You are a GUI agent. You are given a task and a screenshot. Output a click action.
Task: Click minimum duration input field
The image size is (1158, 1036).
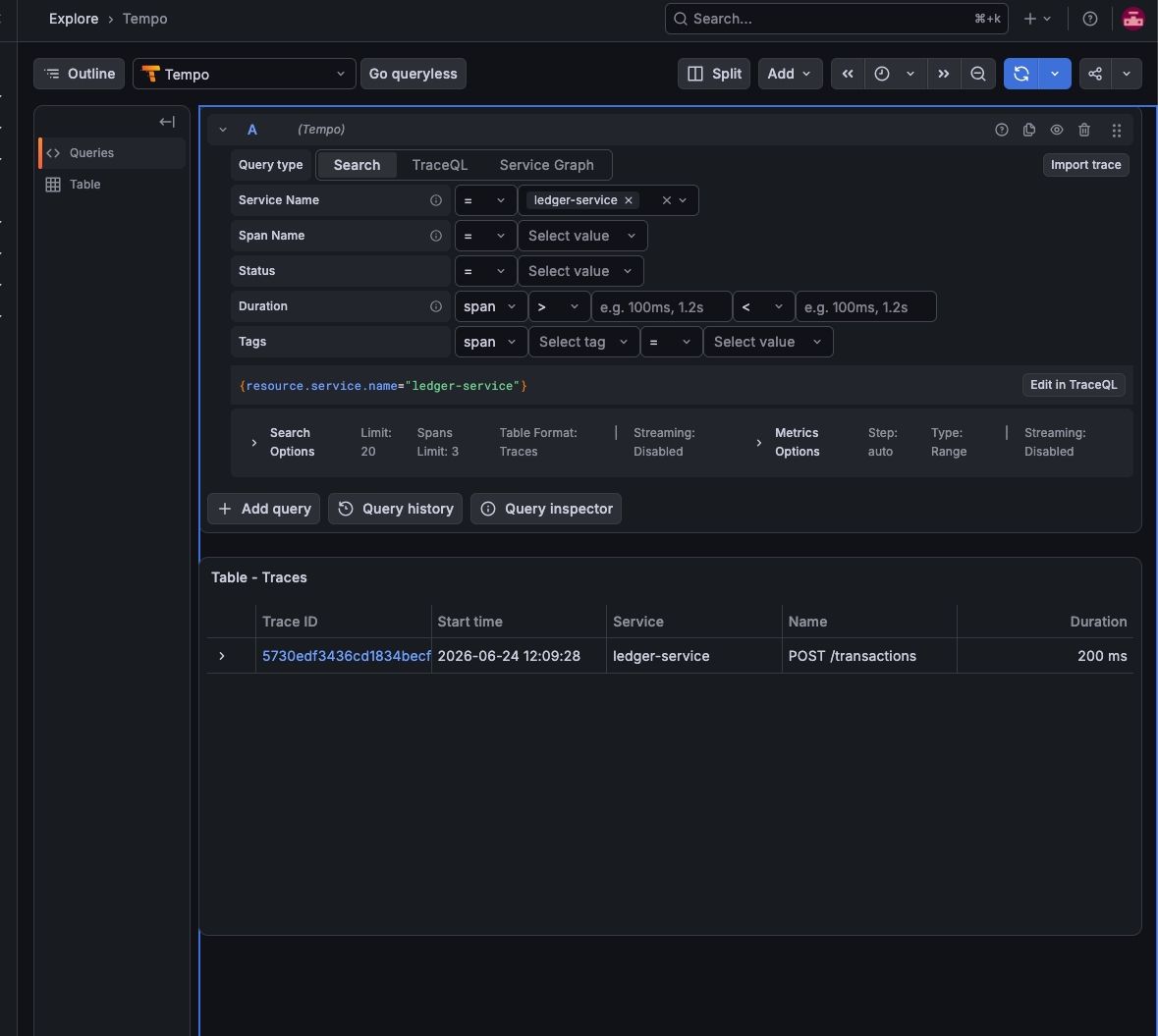(x=661, y=306)
